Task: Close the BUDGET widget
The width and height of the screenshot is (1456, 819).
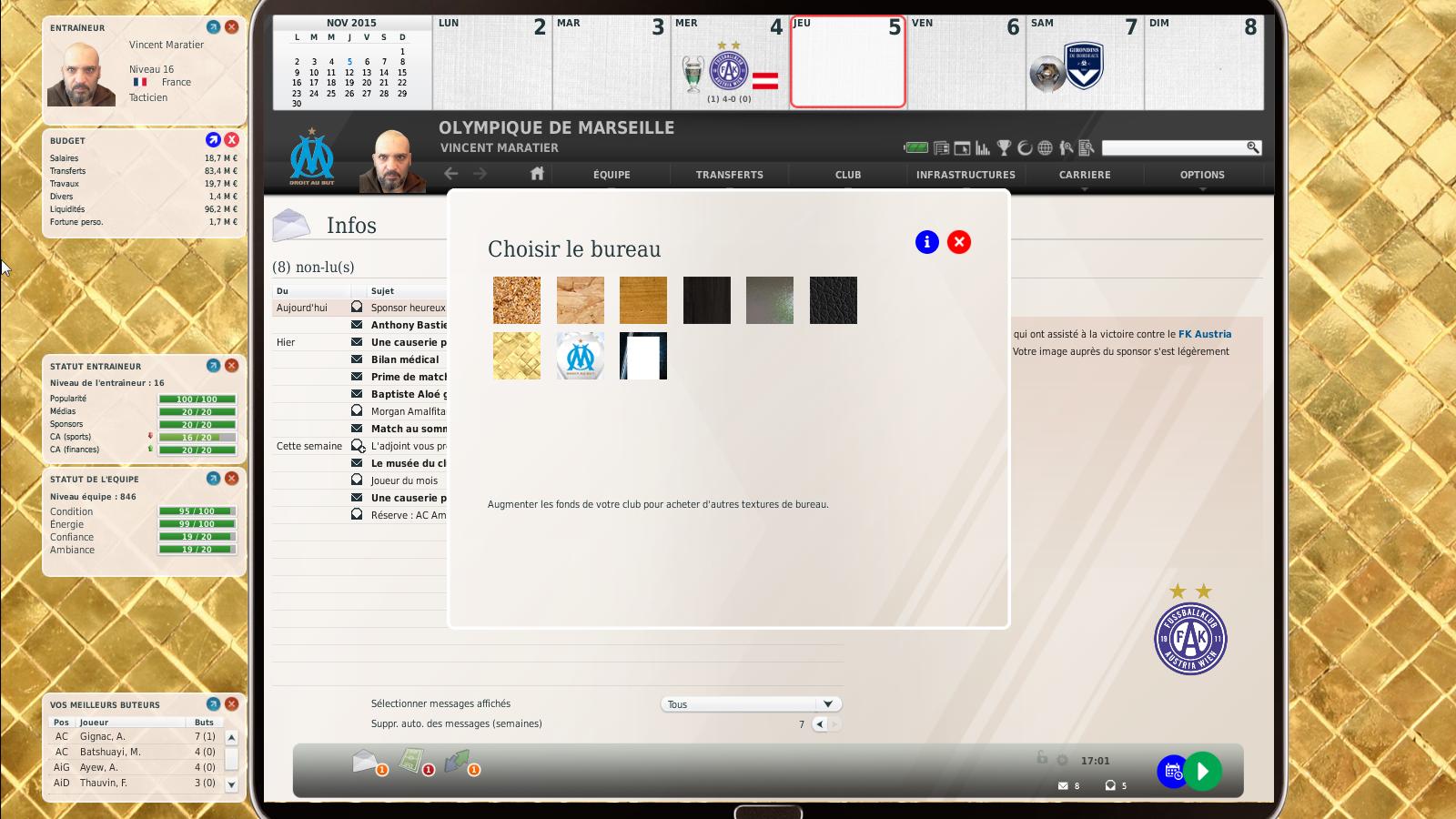Action: click(x=232, y=140)
